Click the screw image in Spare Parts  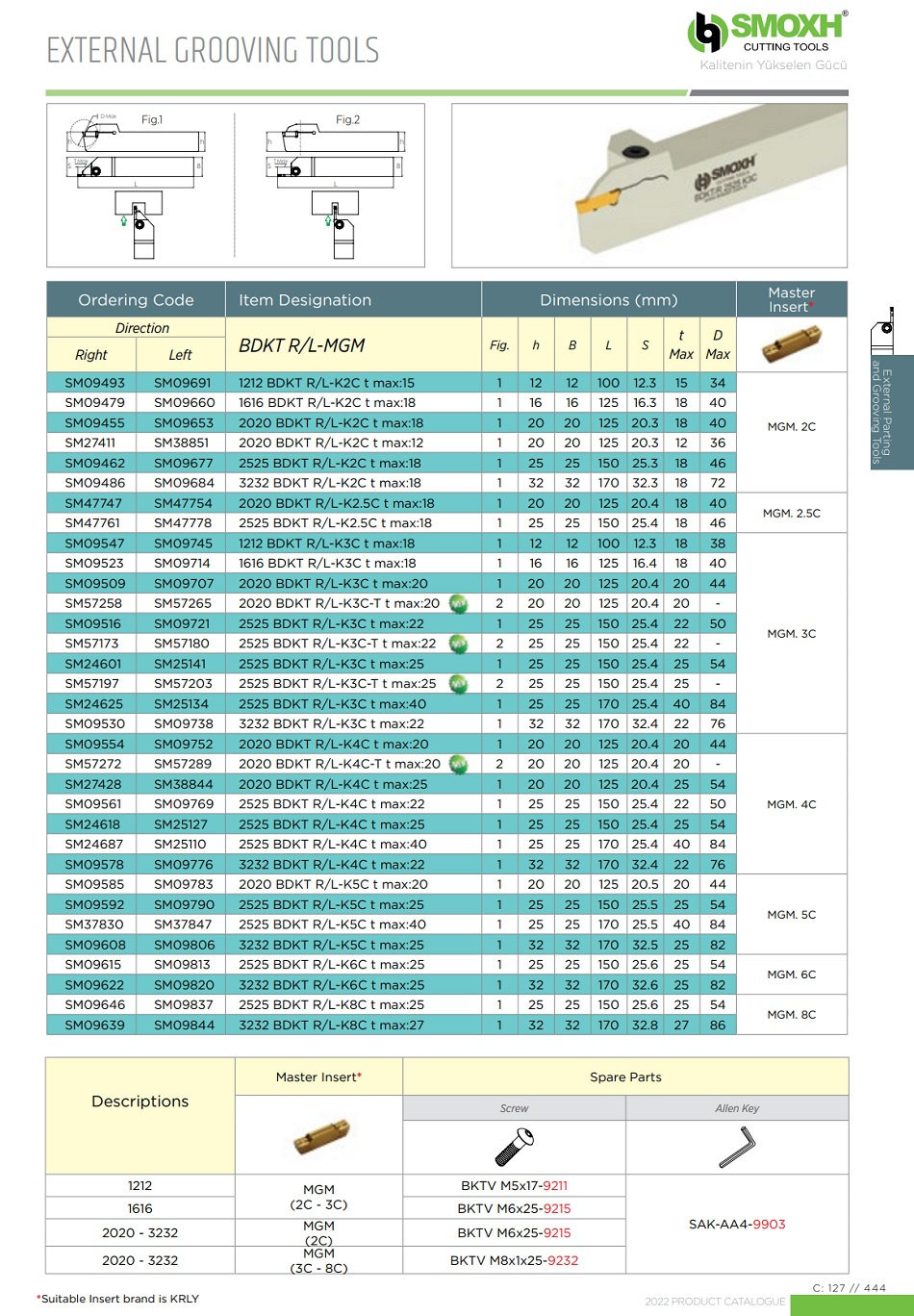(x=514, y=1147)
